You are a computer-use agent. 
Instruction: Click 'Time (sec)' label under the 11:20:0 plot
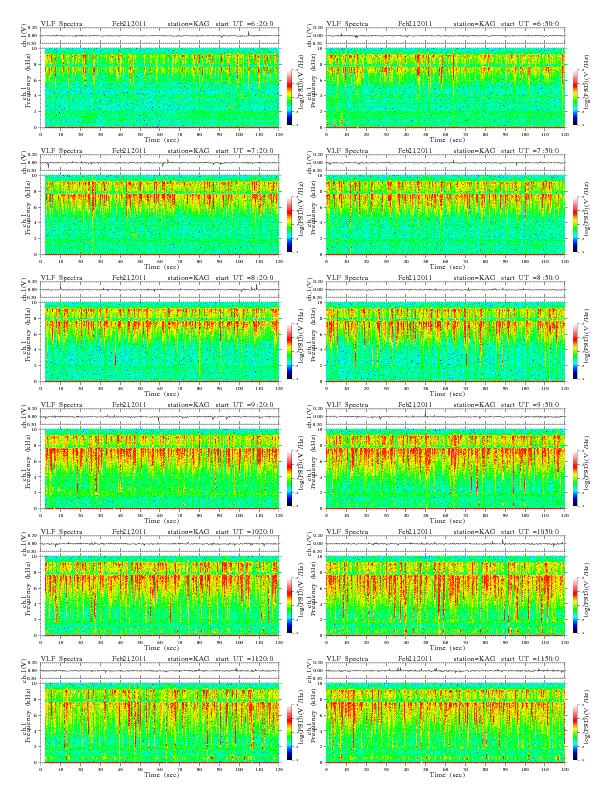pyautogui.click(x=162, y=774)
